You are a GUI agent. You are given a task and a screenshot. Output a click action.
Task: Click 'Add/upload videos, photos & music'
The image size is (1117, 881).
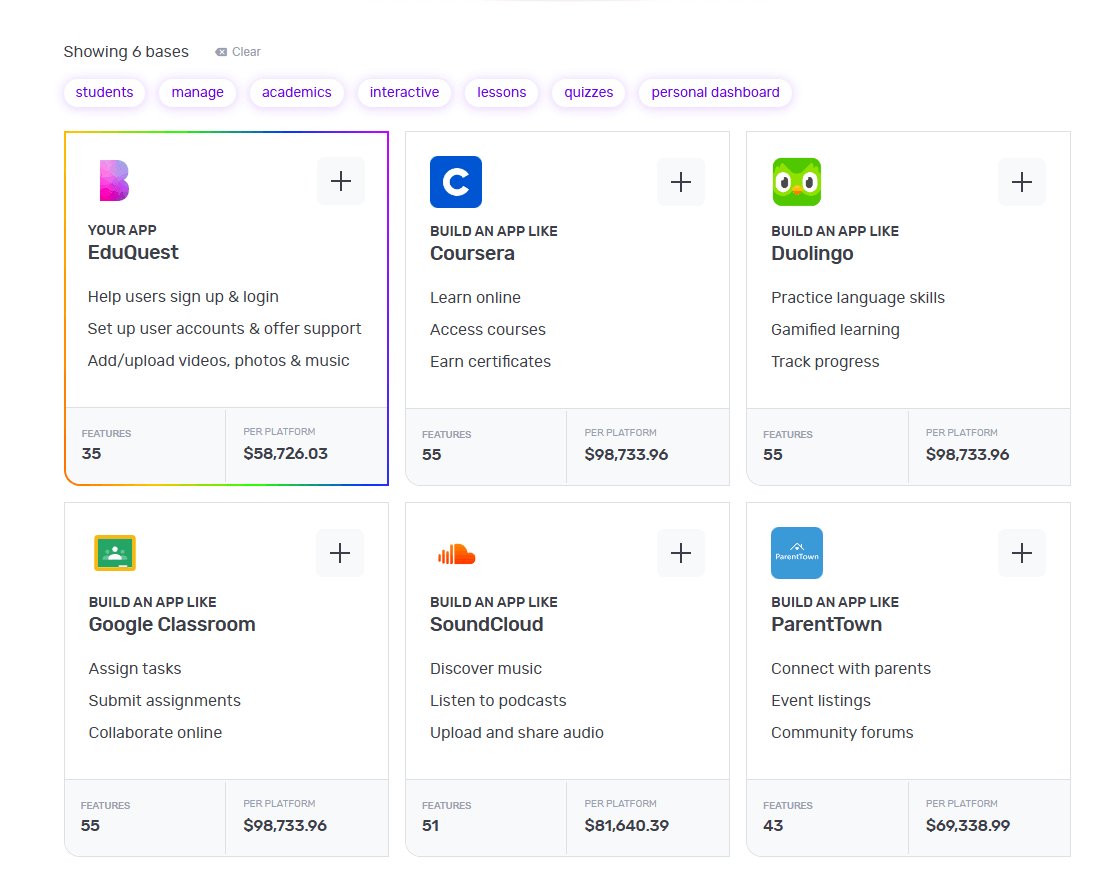(x=219, y=361)
